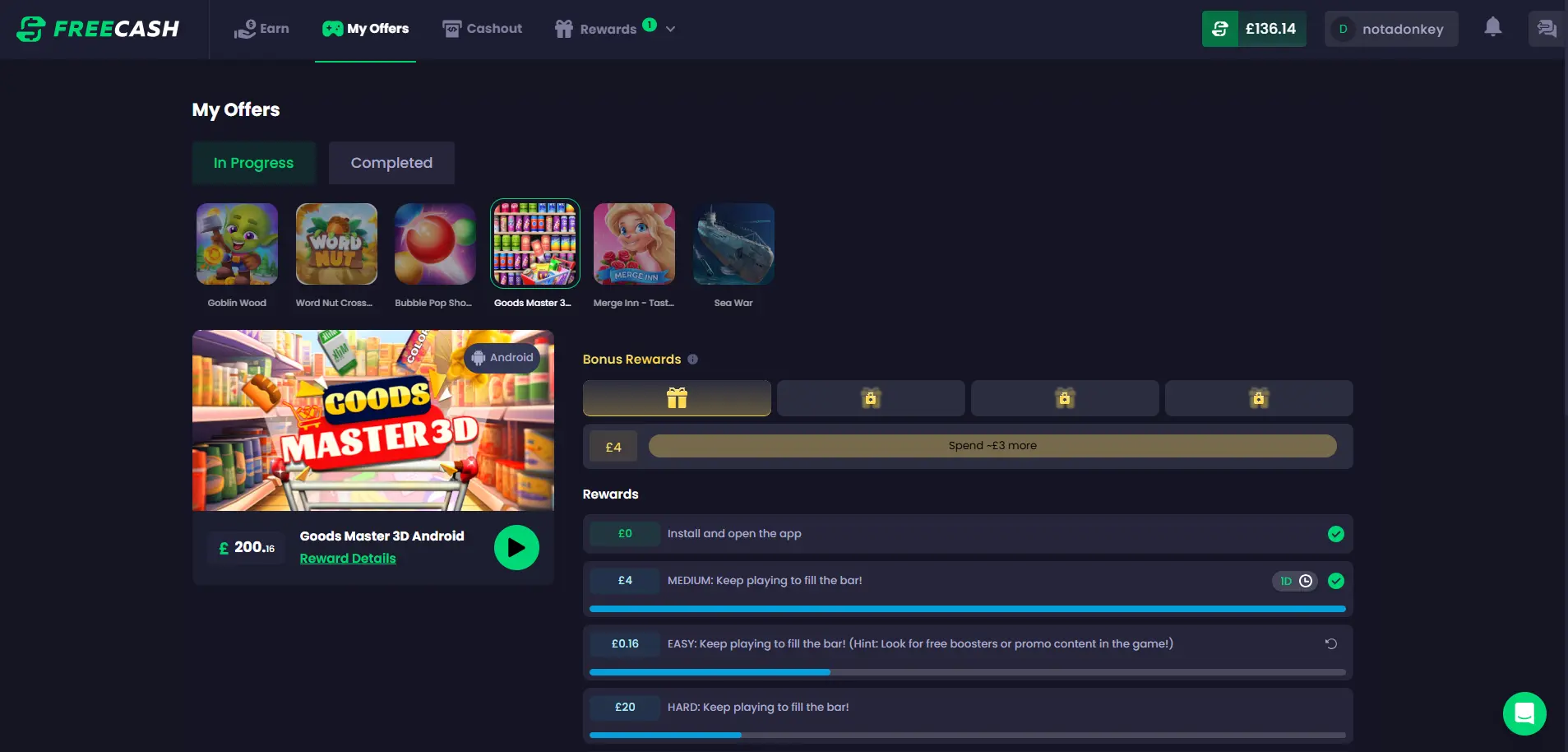Click the Freecash logo
The width and height of the screenshot is (1568, 752).
coord(98,29)
